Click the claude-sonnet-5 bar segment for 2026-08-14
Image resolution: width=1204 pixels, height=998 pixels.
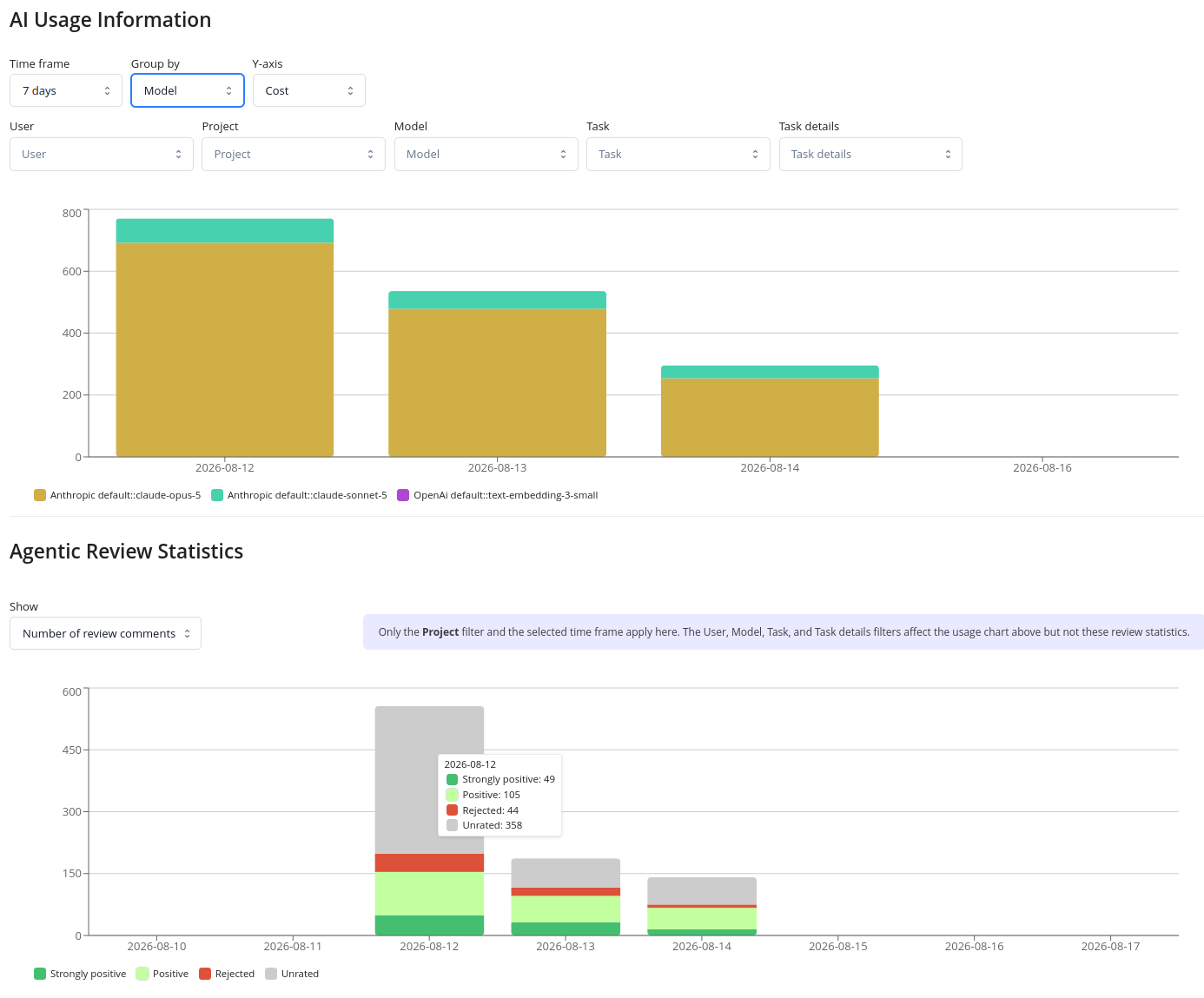770,372
